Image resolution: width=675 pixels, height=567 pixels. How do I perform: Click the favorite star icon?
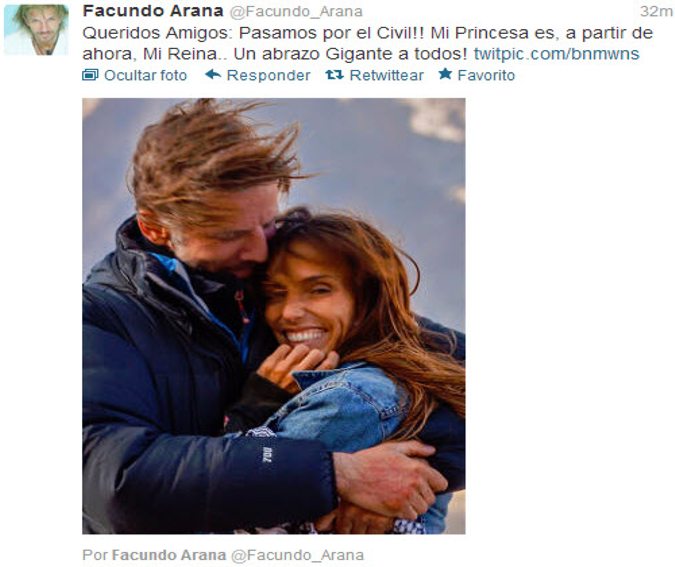click(x=445, y=74)
